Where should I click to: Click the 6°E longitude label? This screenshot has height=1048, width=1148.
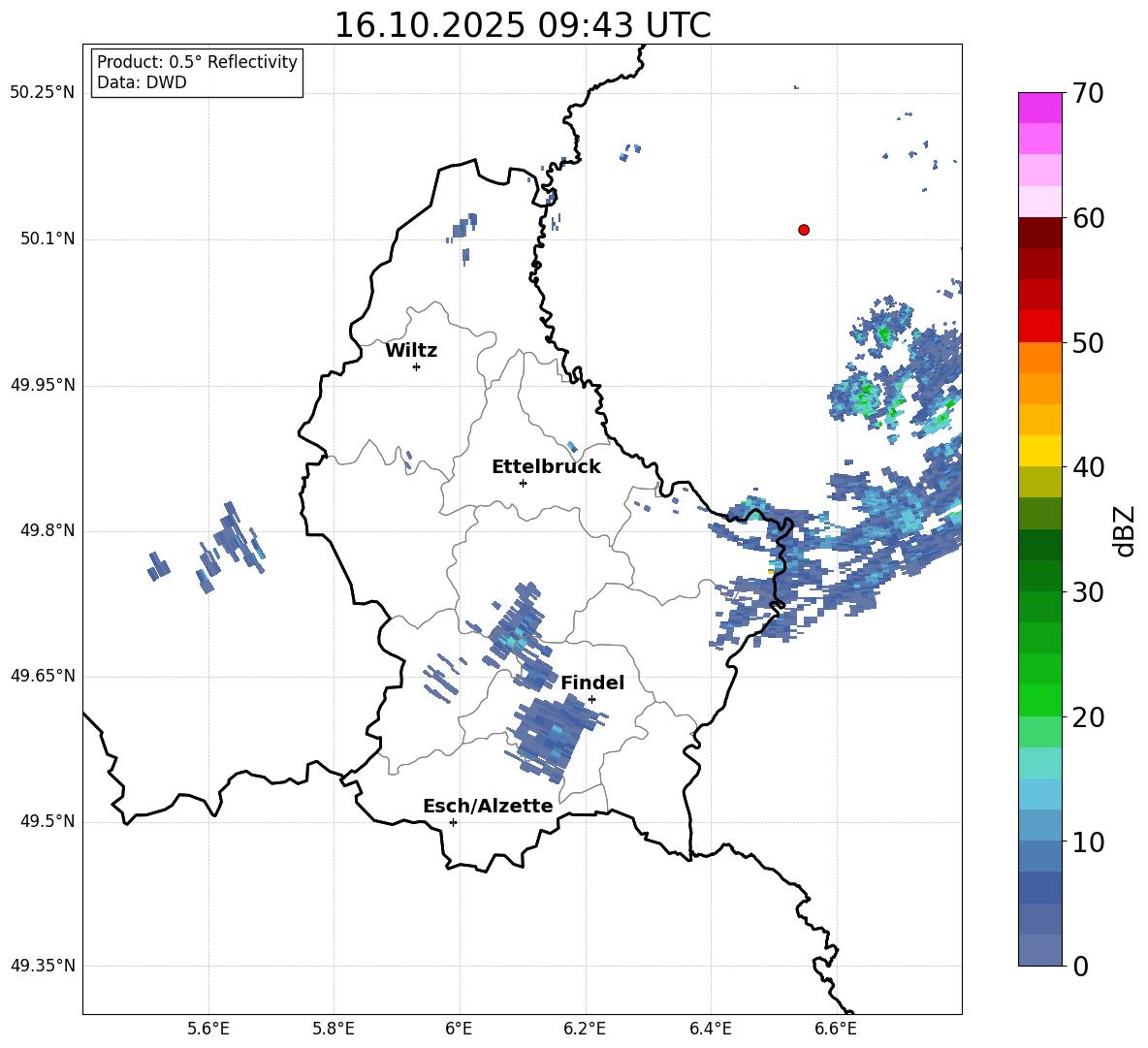point(459,1029)
